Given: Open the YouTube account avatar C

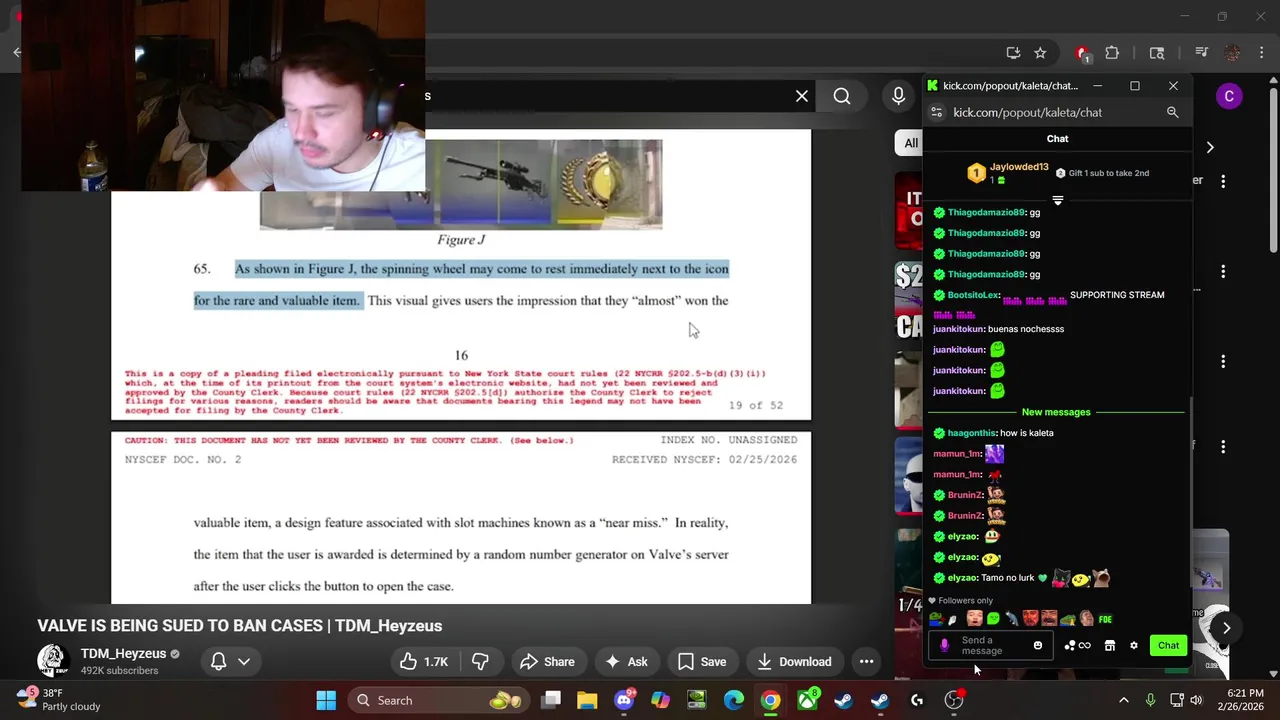Looking at the screenshot, I should tap(1229, 96).
